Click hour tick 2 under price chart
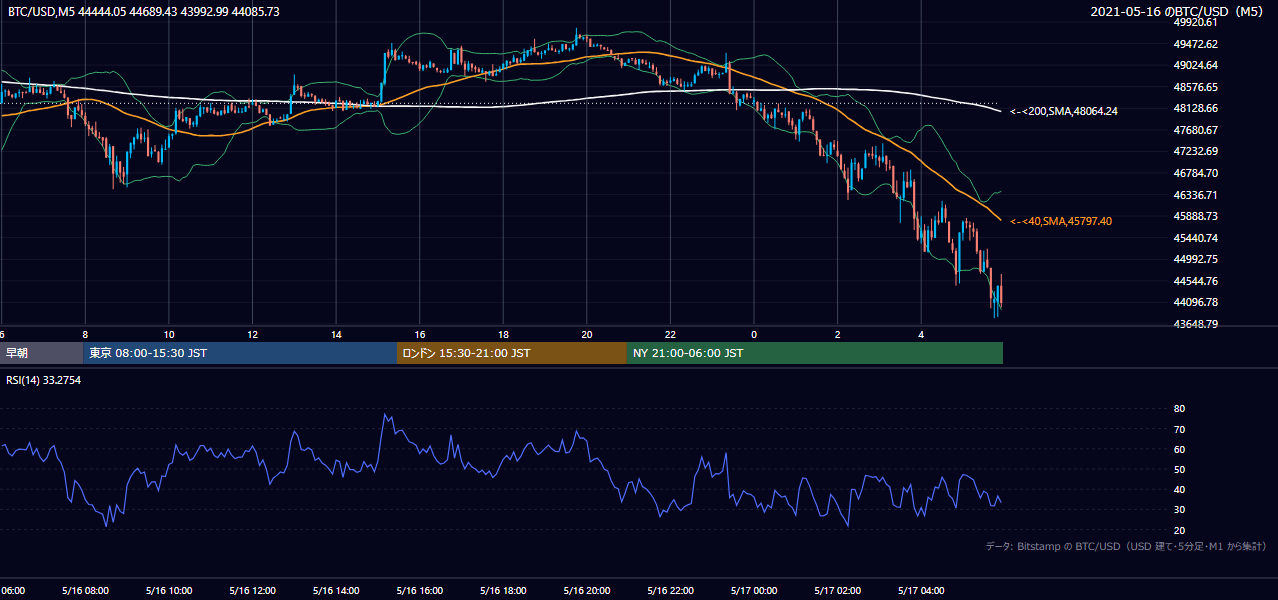Image resolution: width=1278 pixels, height=600 pixels. [838, 334]
